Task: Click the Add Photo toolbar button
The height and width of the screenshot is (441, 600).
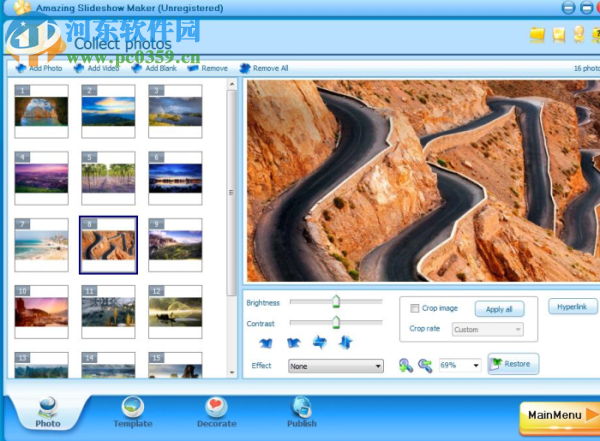Action: (39, 68)
